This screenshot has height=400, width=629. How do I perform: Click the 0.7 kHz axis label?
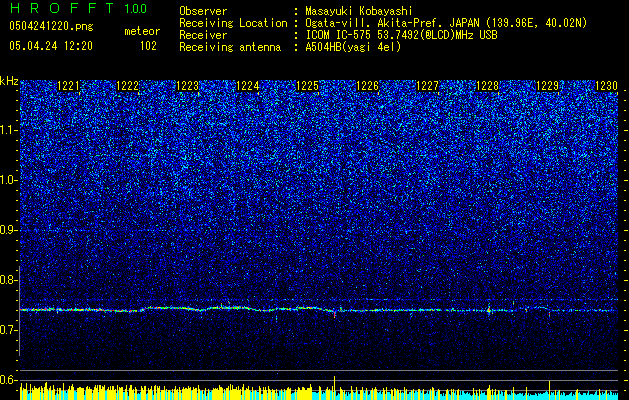click(x=9, y=330)
